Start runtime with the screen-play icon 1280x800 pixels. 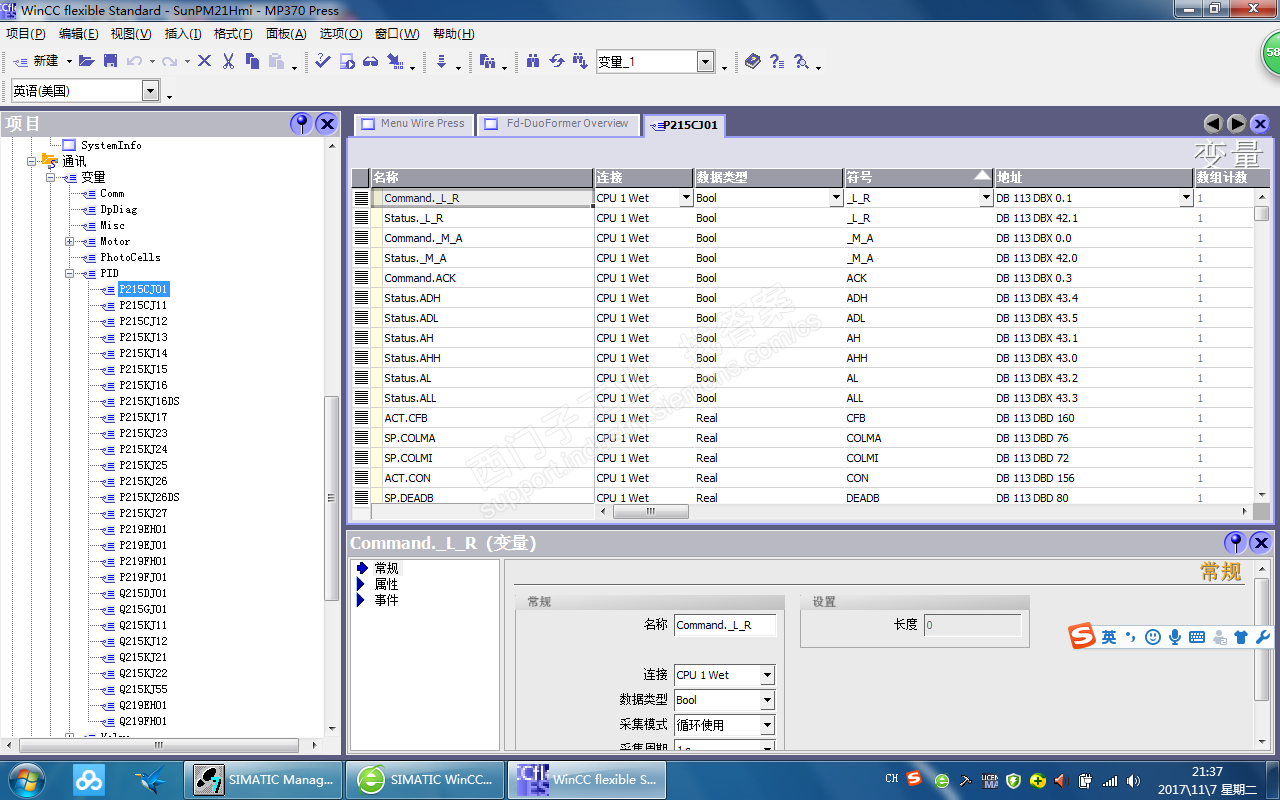[347, 61]
